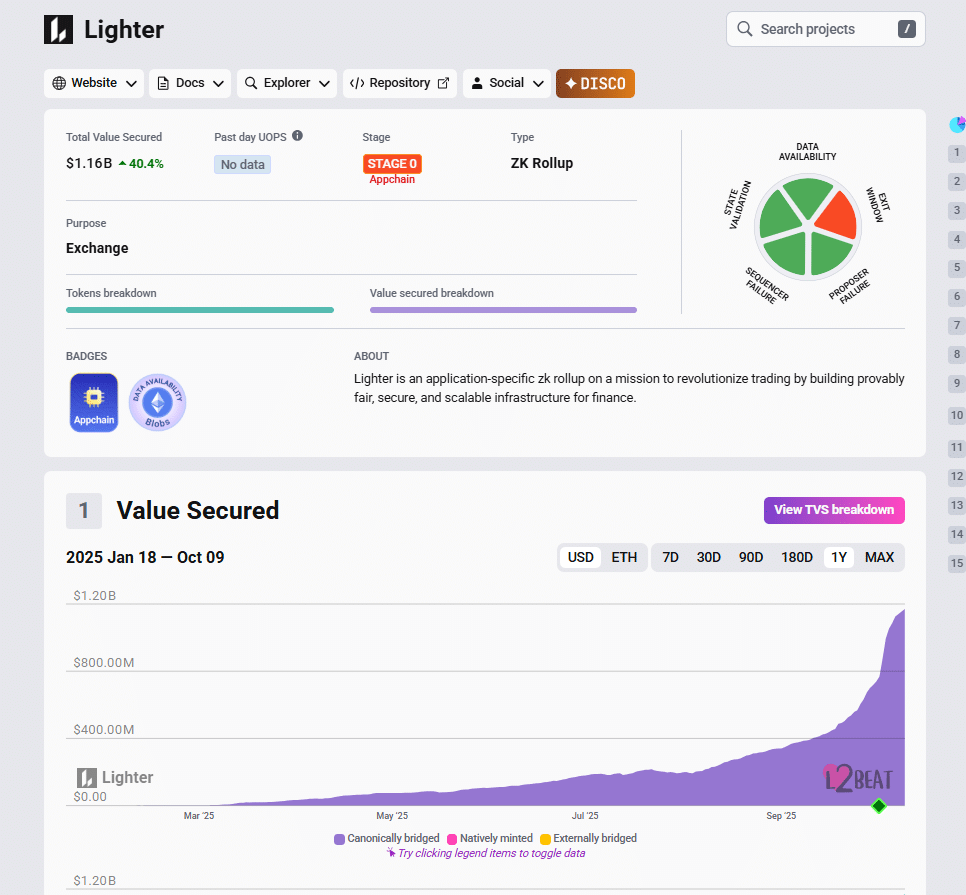
Task: Toggle Canonically bridged legend item
Action: 387,838
